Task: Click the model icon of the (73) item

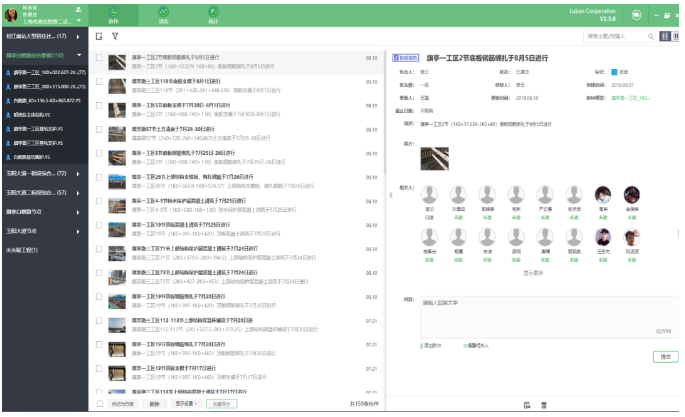Action: 8,86
